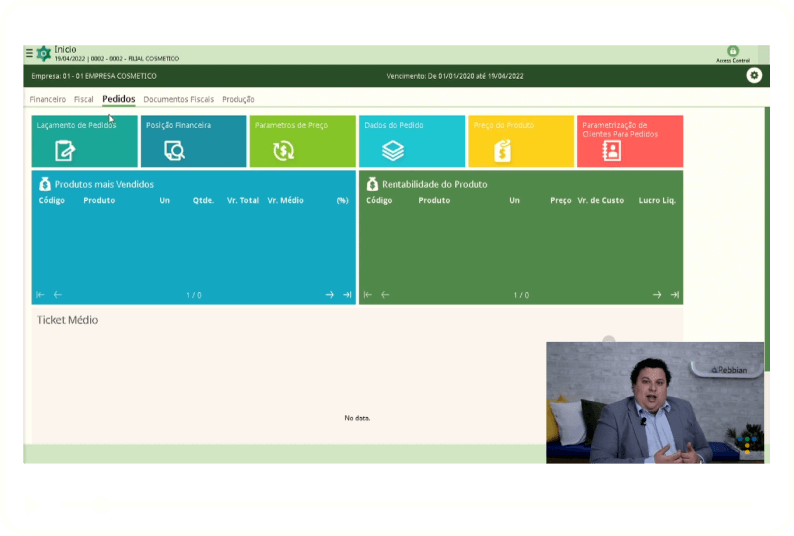794x536 pixels.
Task: Open the Dados do Pedido tile
Action: tap(411, 141)
